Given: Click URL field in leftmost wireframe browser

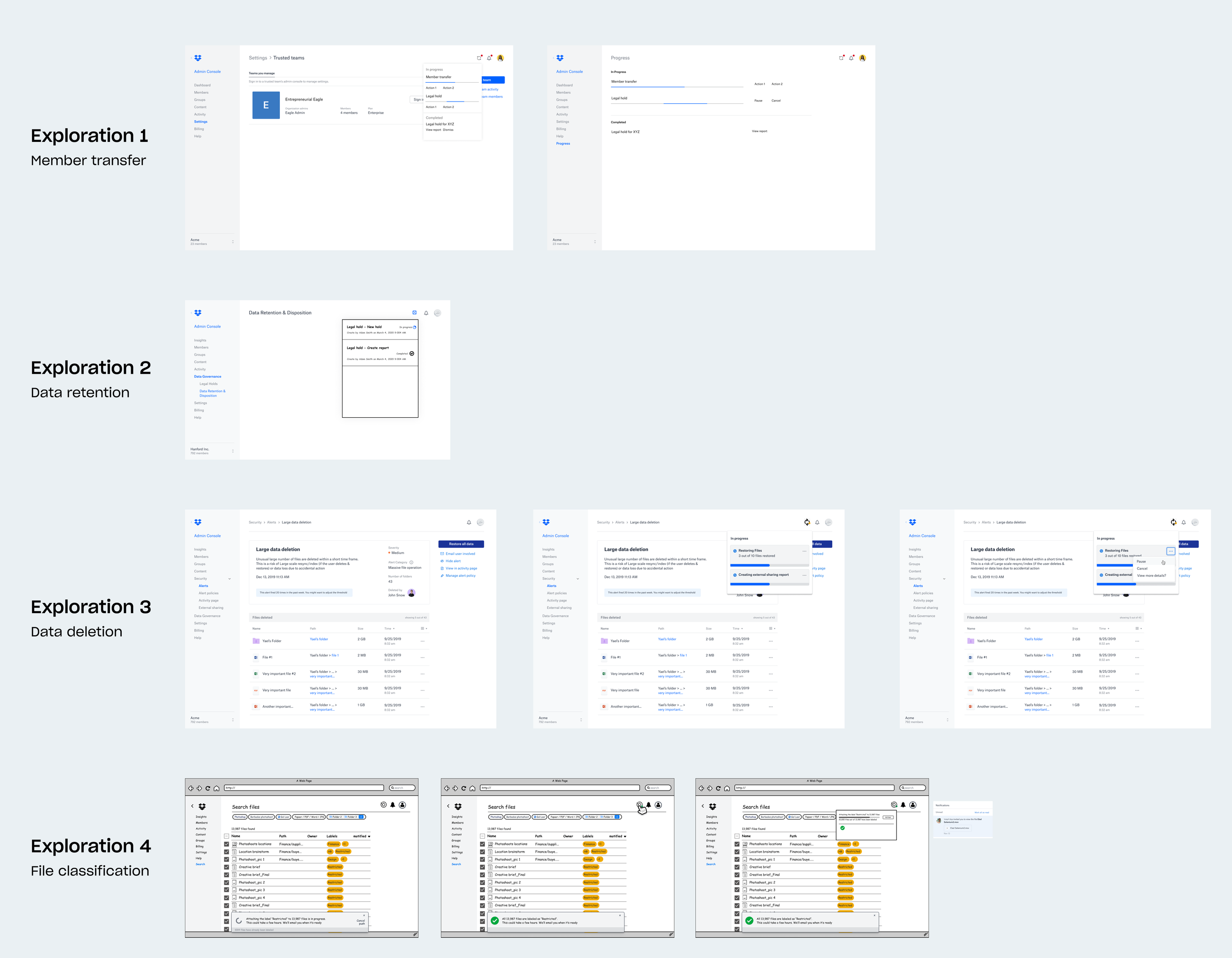Looking at the screenshot, I should coord(304,788).
